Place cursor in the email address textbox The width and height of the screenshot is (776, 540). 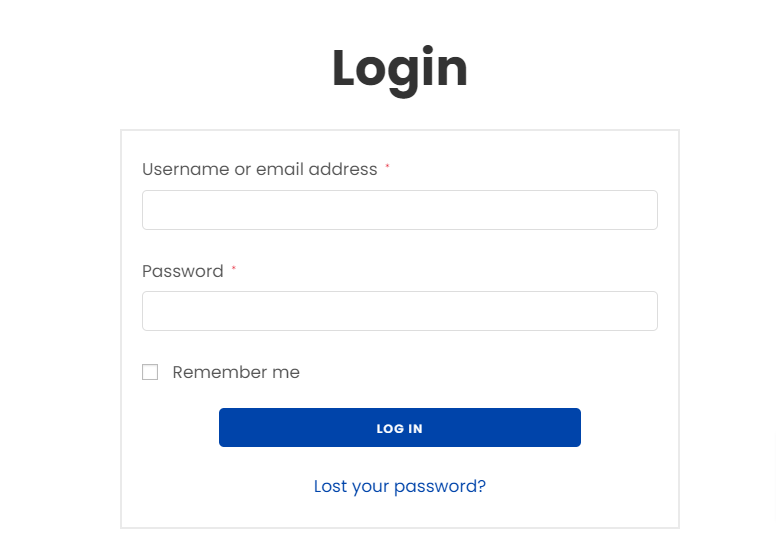pos(399,210)
